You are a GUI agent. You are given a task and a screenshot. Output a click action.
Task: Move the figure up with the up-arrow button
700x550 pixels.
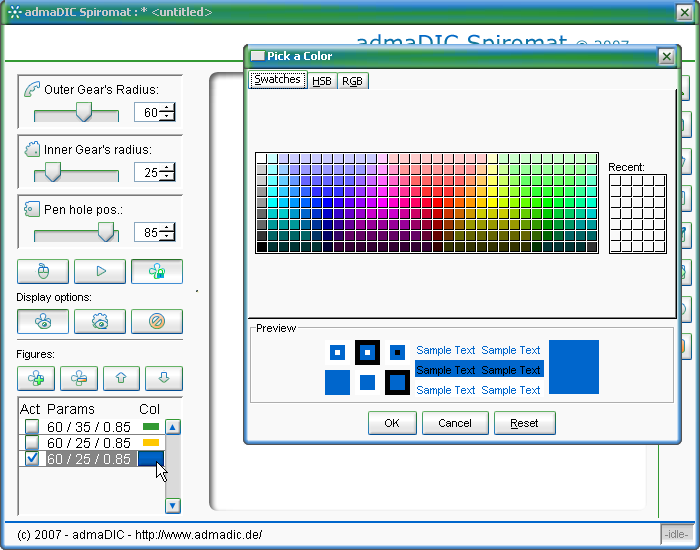[121, 378]
